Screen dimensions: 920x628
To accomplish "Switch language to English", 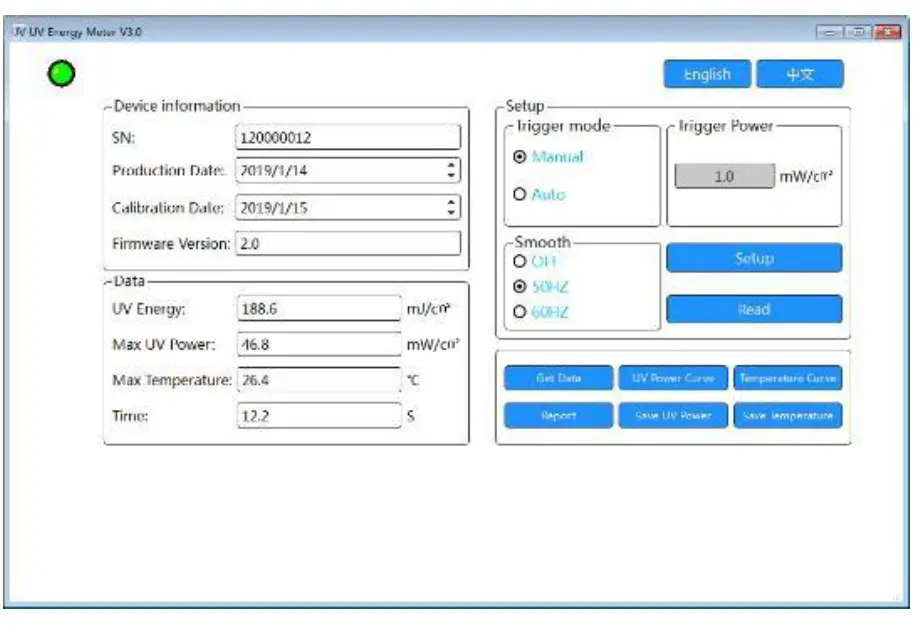I will coord(707,74).
